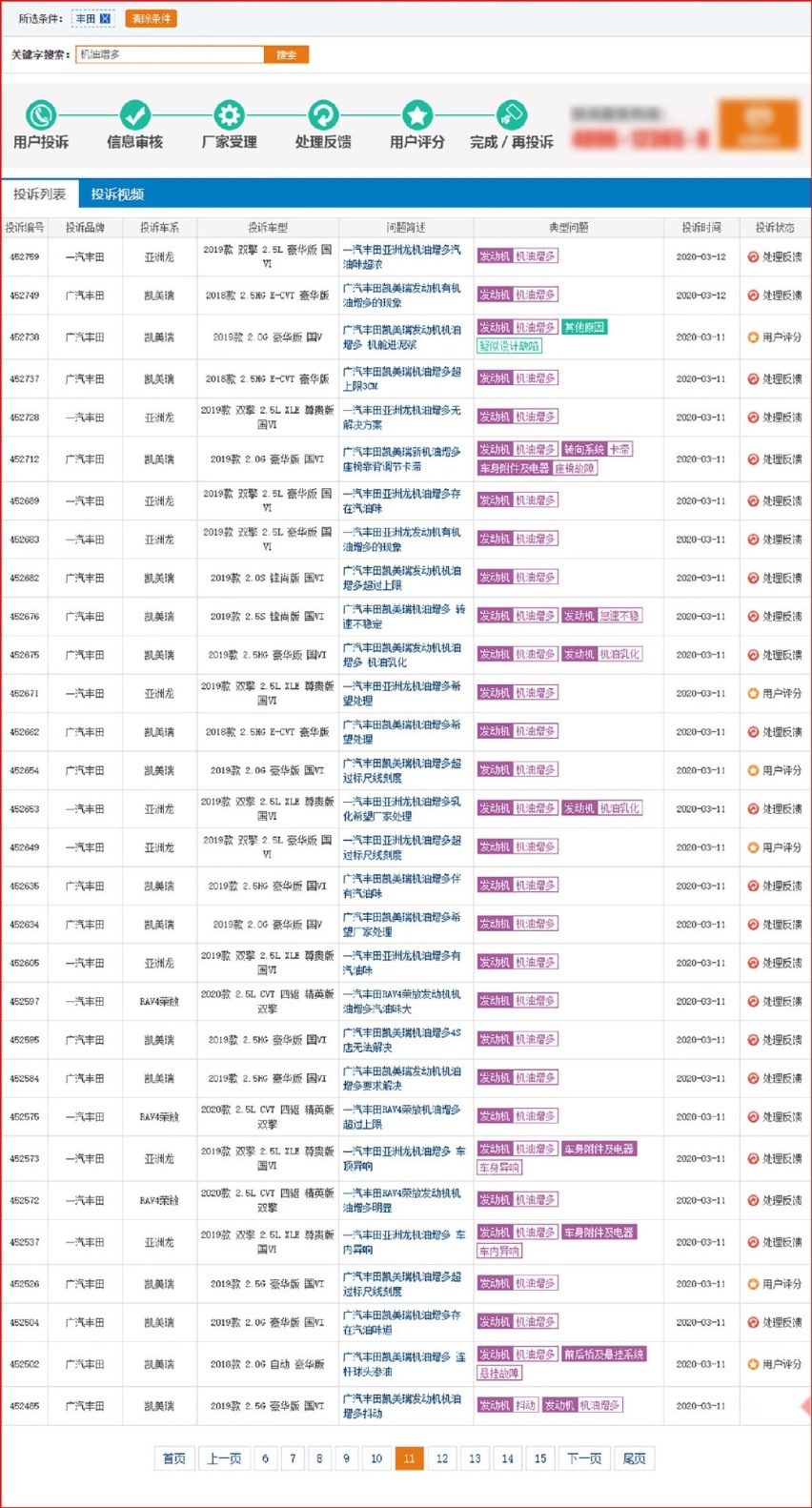Click the 处理反馈 refresh icon
The width and height of the screenshot is (812, 1508).
323,115
